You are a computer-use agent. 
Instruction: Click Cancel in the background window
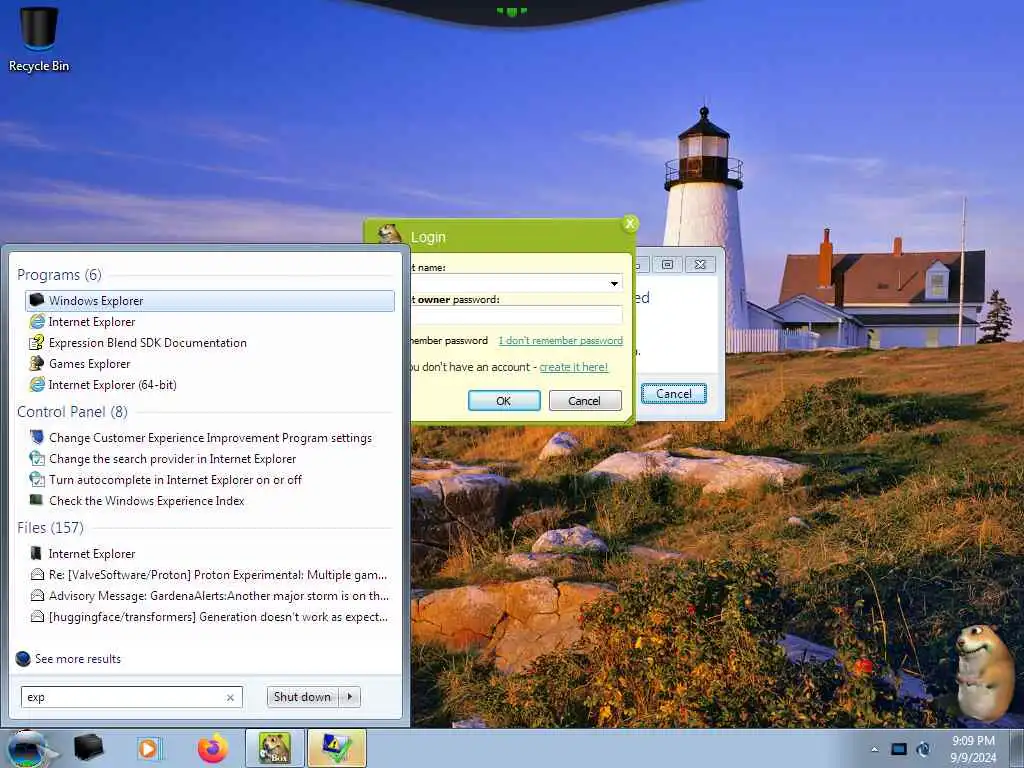(x=674, y=394)
